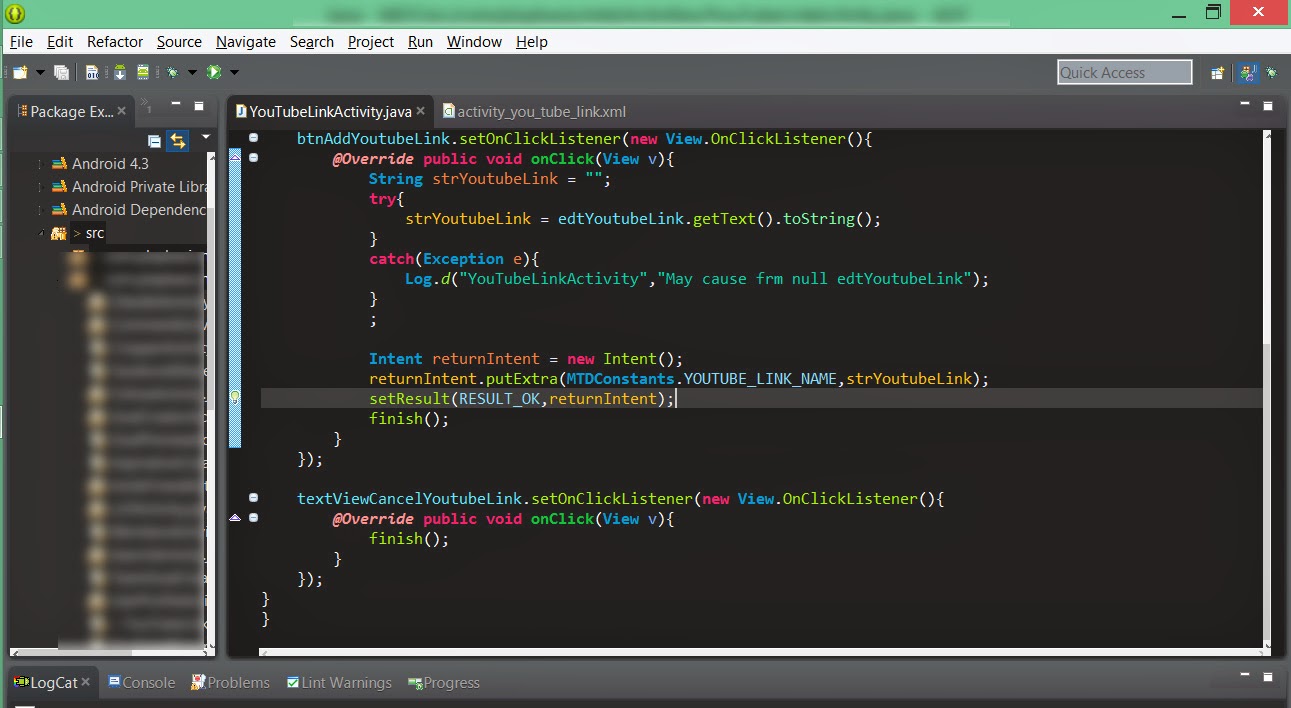Click the New wizard toolbar icon
Screen dimensions: 1291x708
click(x=20, y=72)
